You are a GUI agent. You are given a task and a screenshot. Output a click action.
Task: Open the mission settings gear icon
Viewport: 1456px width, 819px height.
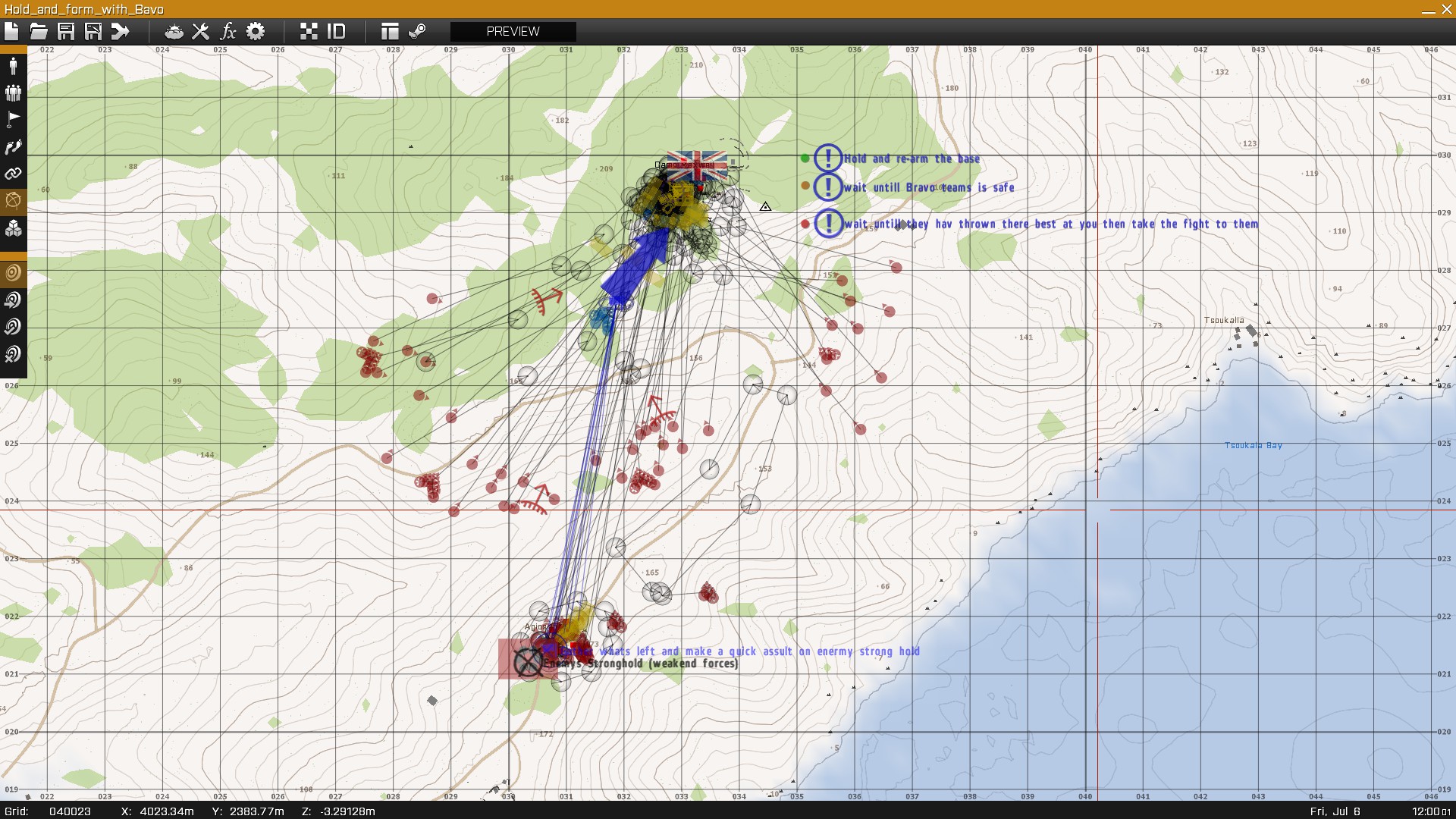click(x=256, y=31)
